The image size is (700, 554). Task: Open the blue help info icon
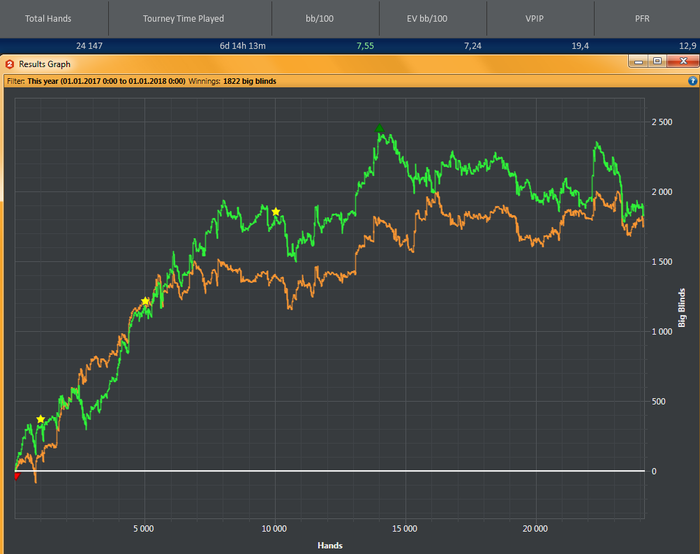click(692, 81)
